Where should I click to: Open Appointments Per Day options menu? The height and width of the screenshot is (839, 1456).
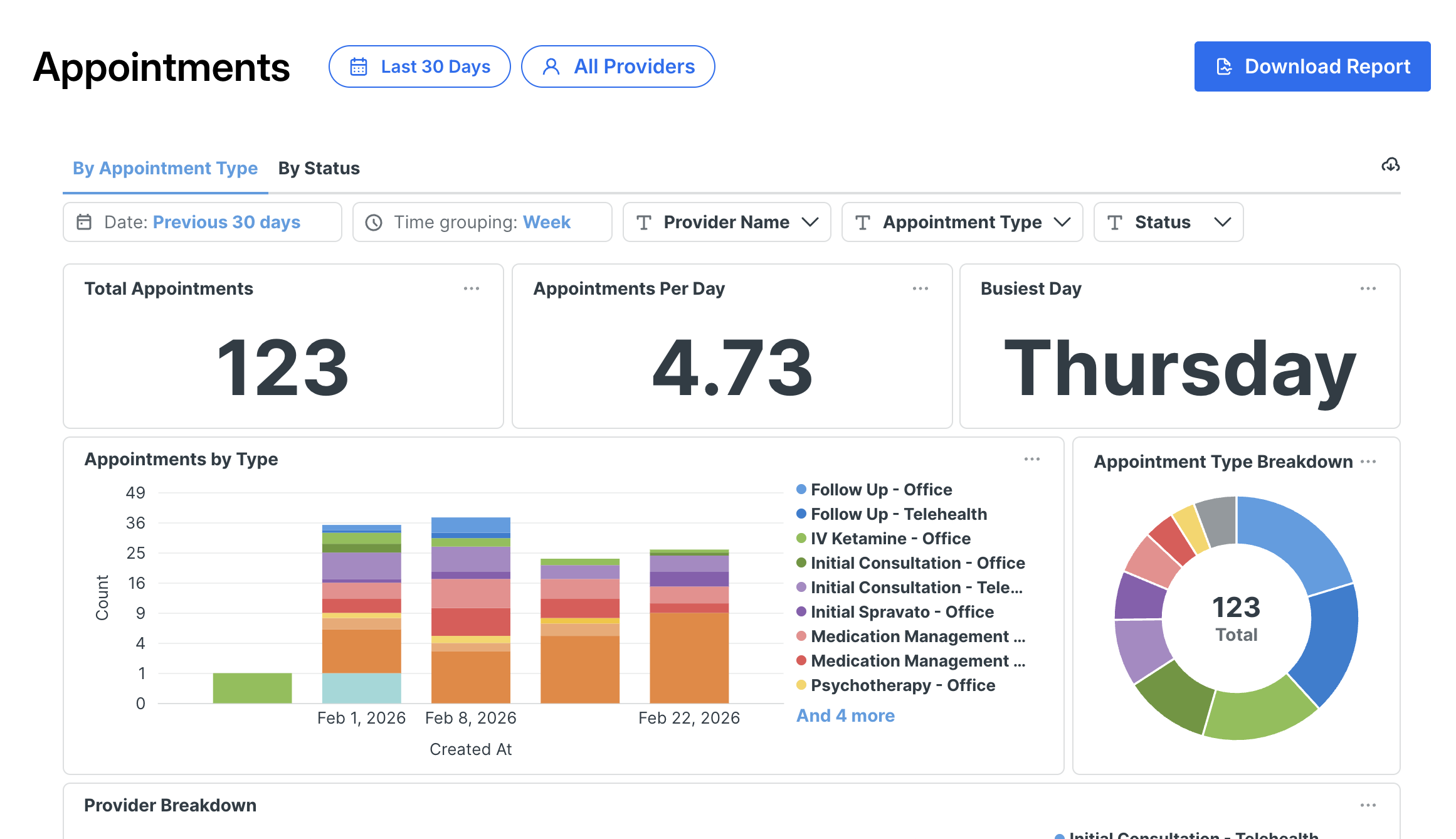(920, 288)
